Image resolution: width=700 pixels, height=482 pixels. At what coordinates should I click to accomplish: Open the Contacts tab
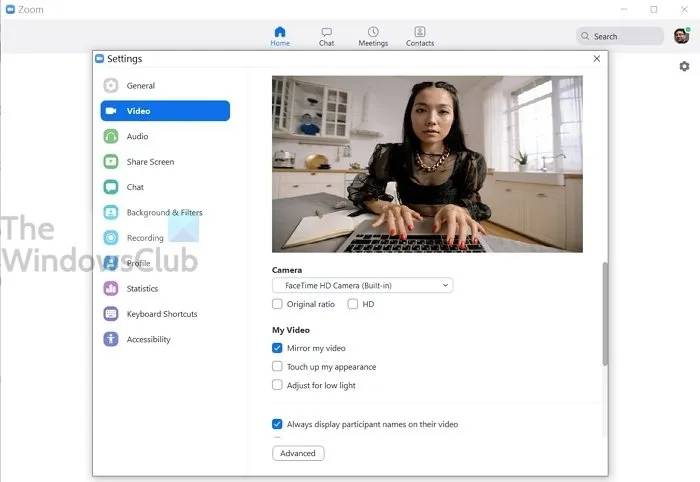click(420, 36)
